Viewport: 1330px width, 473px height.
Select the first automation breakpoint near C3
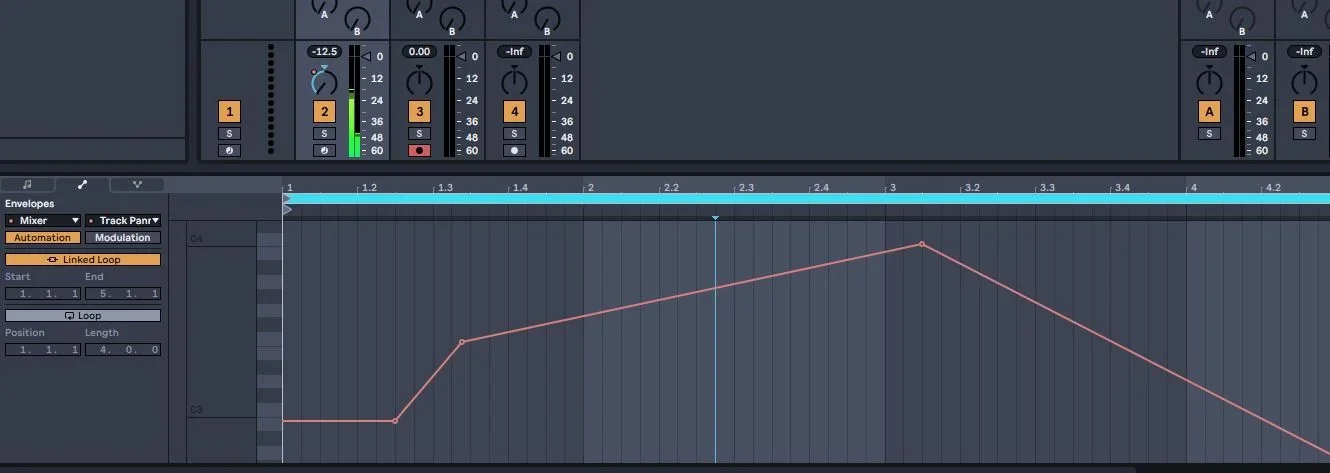pos(395,421)
